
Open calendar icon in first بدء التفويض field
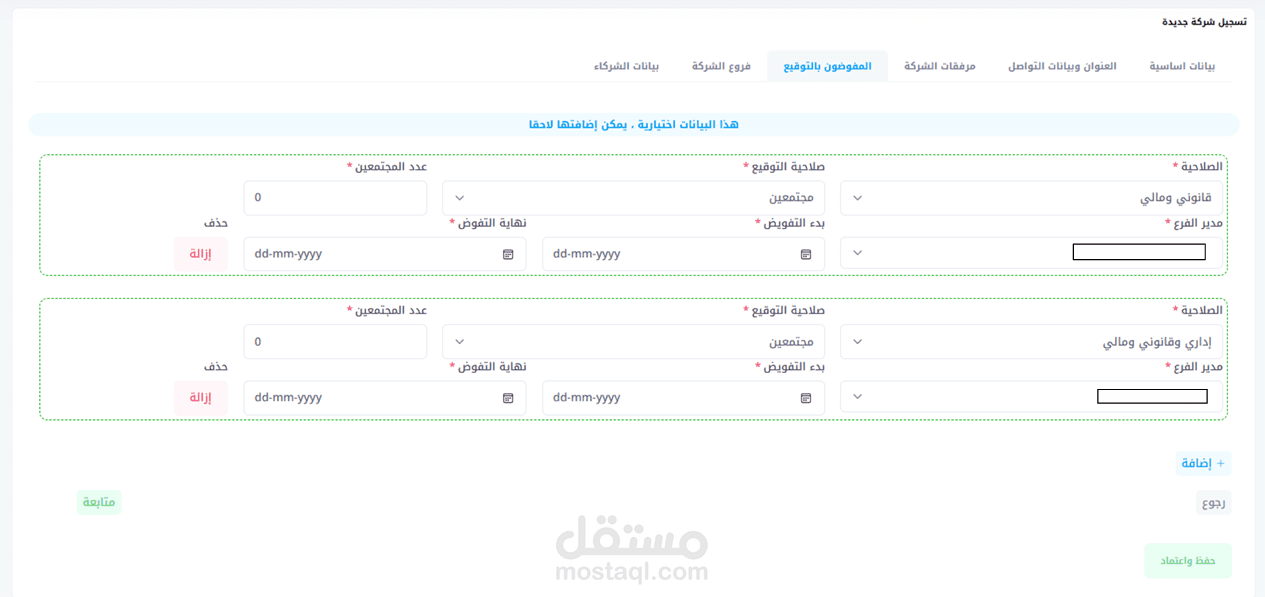pyautogui.click(x=806, y=254)
